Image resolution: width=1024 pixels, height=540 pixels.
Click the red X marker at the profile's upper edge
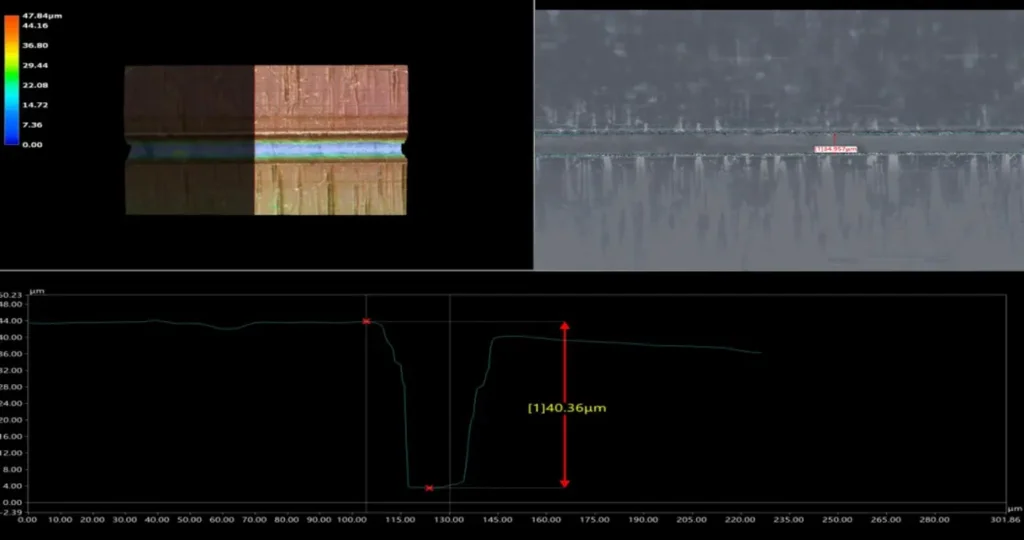pyautogui.click(x=366, y=321)
